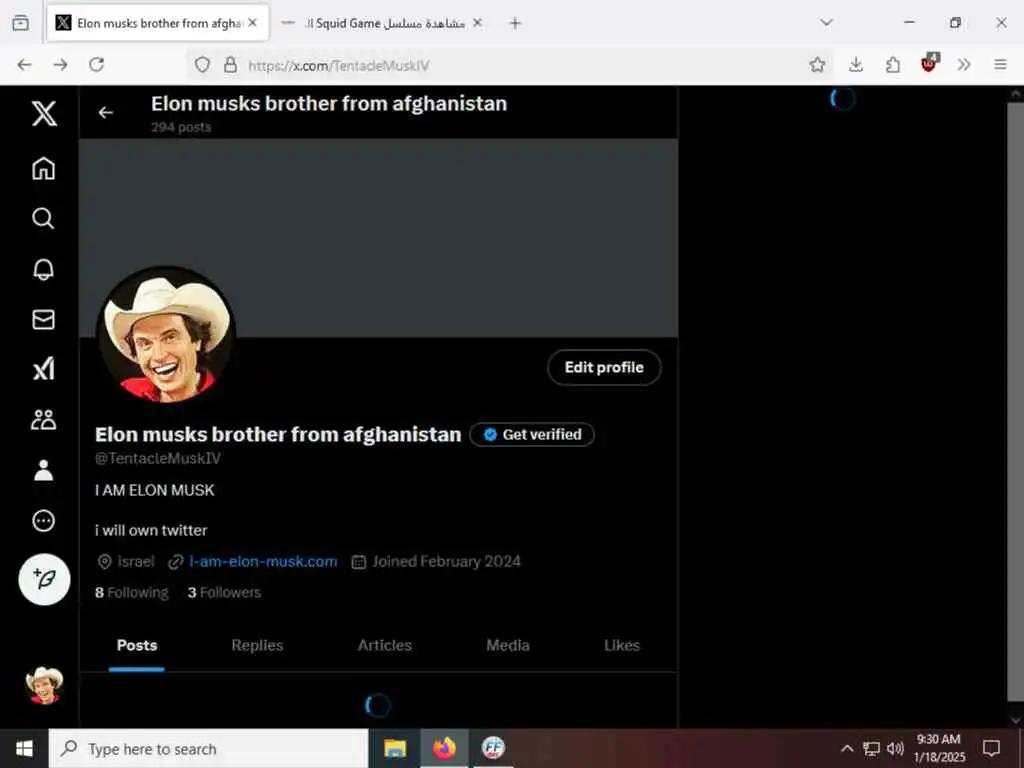Open Explore search icon in sidebar

coord(44,218)
